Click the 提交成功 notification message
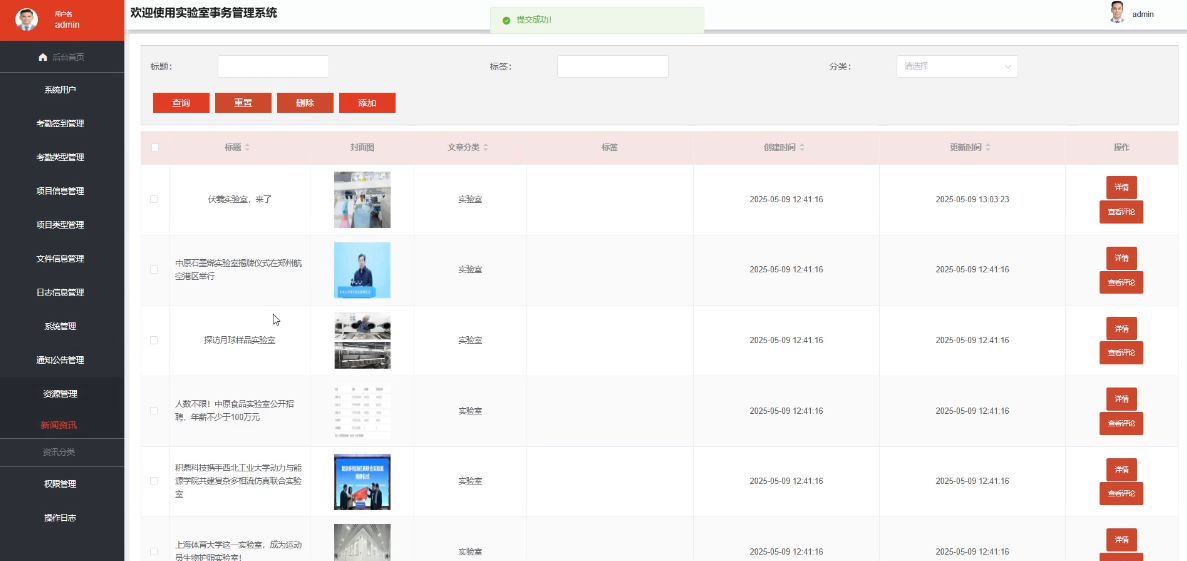Image resolution: width=1187 pixels, height=561 pixels. pos(597,20)
